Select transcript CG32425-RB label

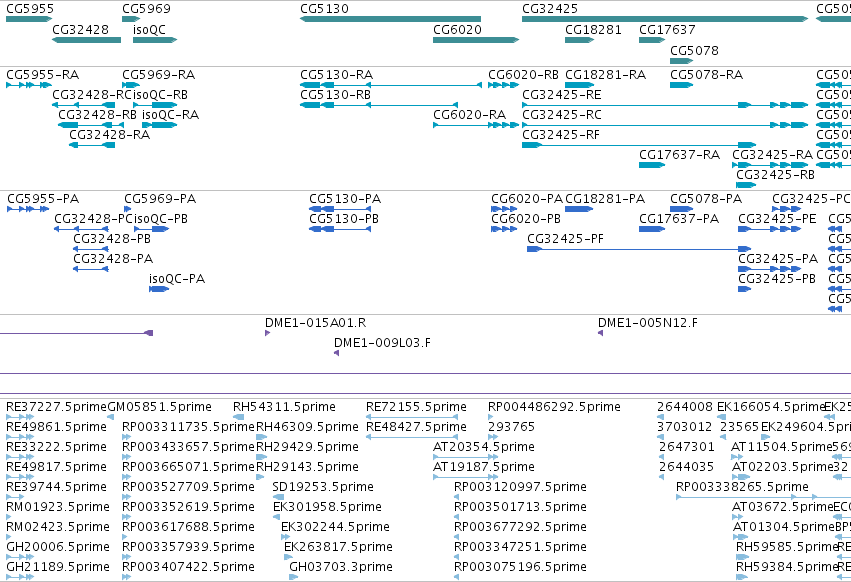pos(775,175)
